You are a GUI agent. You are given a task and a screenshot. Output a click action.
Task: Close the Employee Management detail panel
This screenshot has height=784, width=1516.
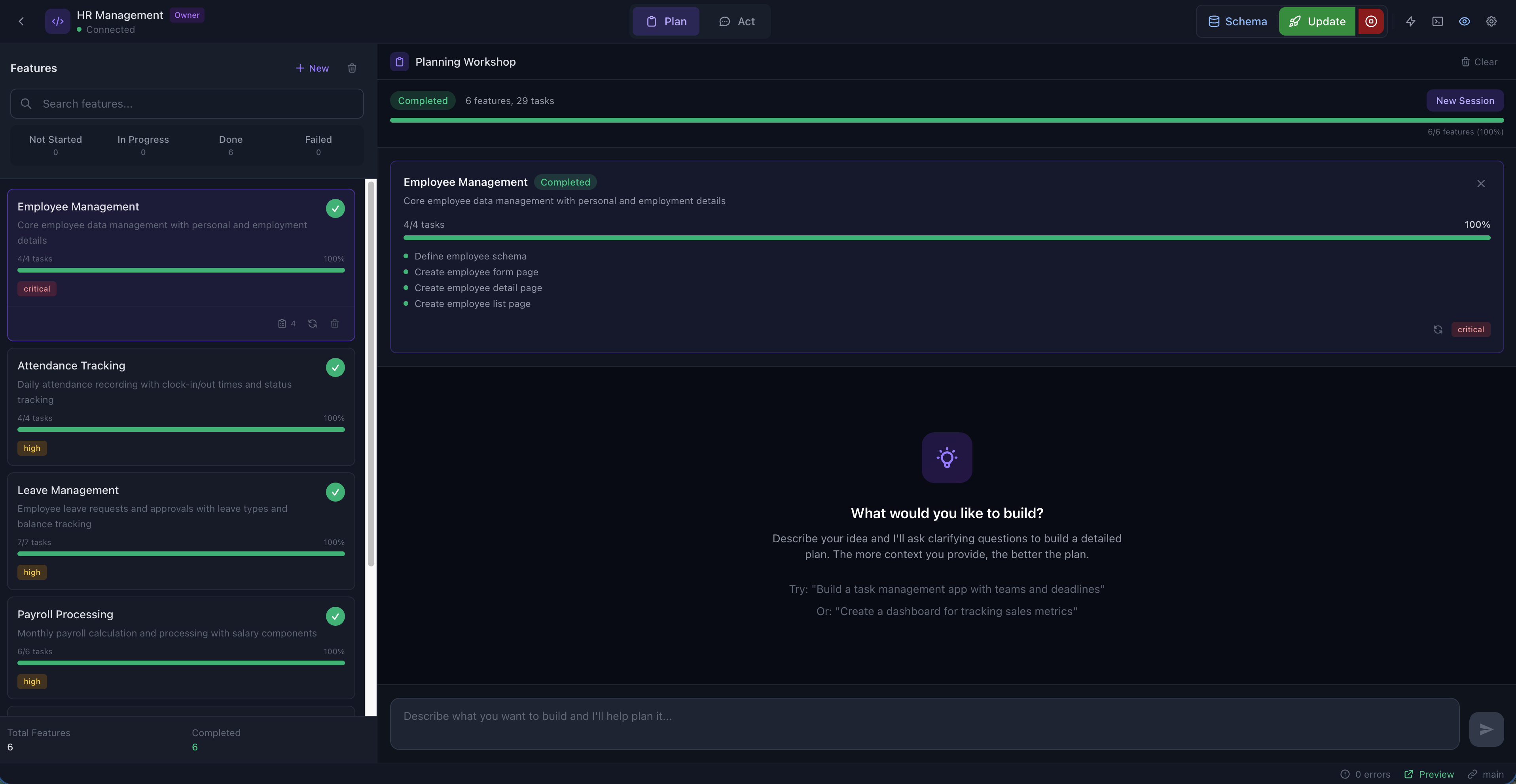[x=1481, y=184]
